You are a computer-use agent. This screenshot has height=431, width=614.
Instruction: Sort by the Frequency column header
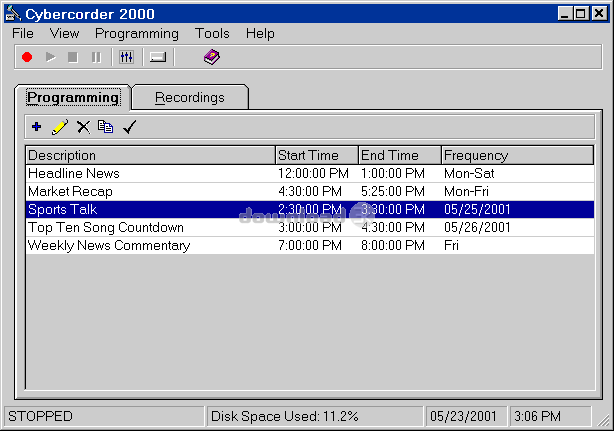517,155
